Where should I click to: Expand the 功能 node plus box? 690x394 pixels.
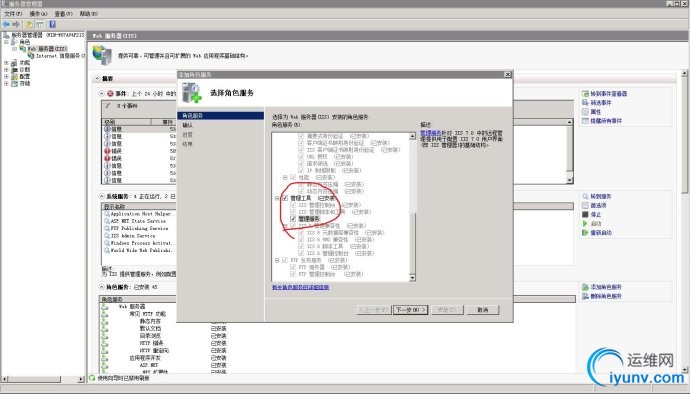[6, 63]
